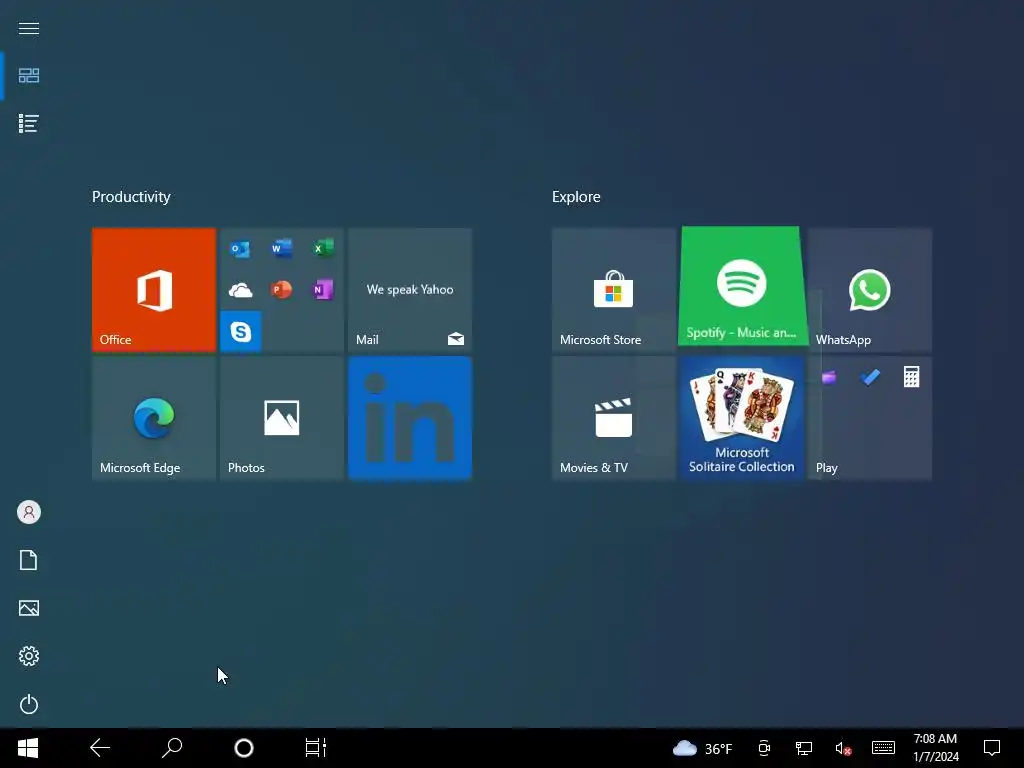
Task: Open Excel from the Office folder tile
Action: (323, 249)
